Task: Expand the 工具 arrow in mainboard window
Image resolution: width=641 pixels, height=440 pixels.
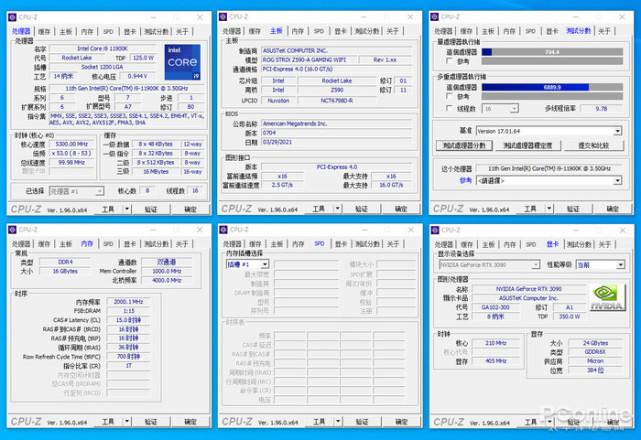Action: pos(338,209)
